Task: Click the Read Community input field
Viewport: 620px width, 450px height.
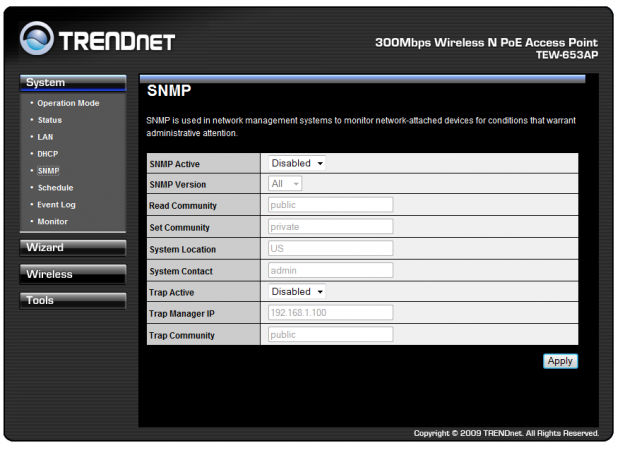Action: (331, 205)
